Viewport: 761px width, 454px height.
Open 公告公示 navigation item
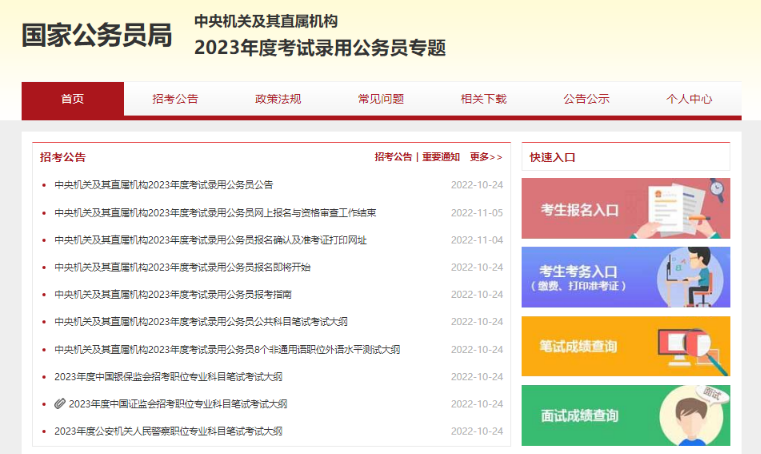586,99
